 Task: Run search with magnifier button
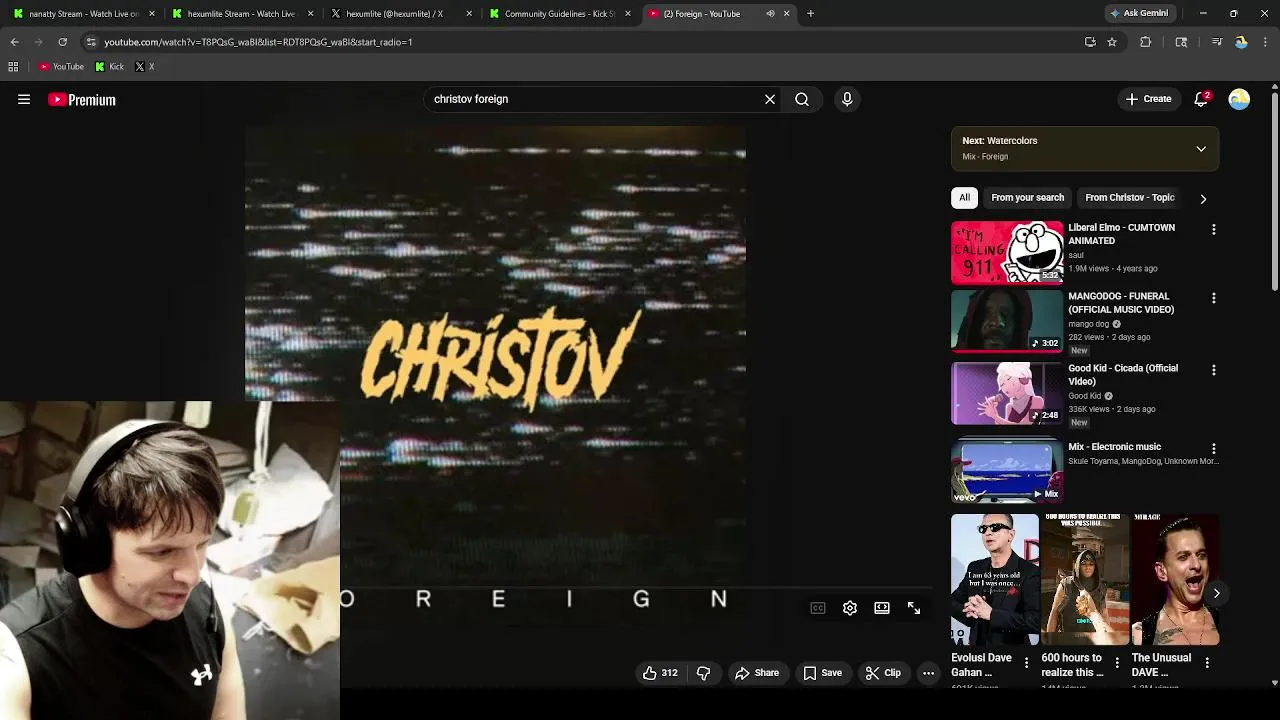(x=802, y=99)
